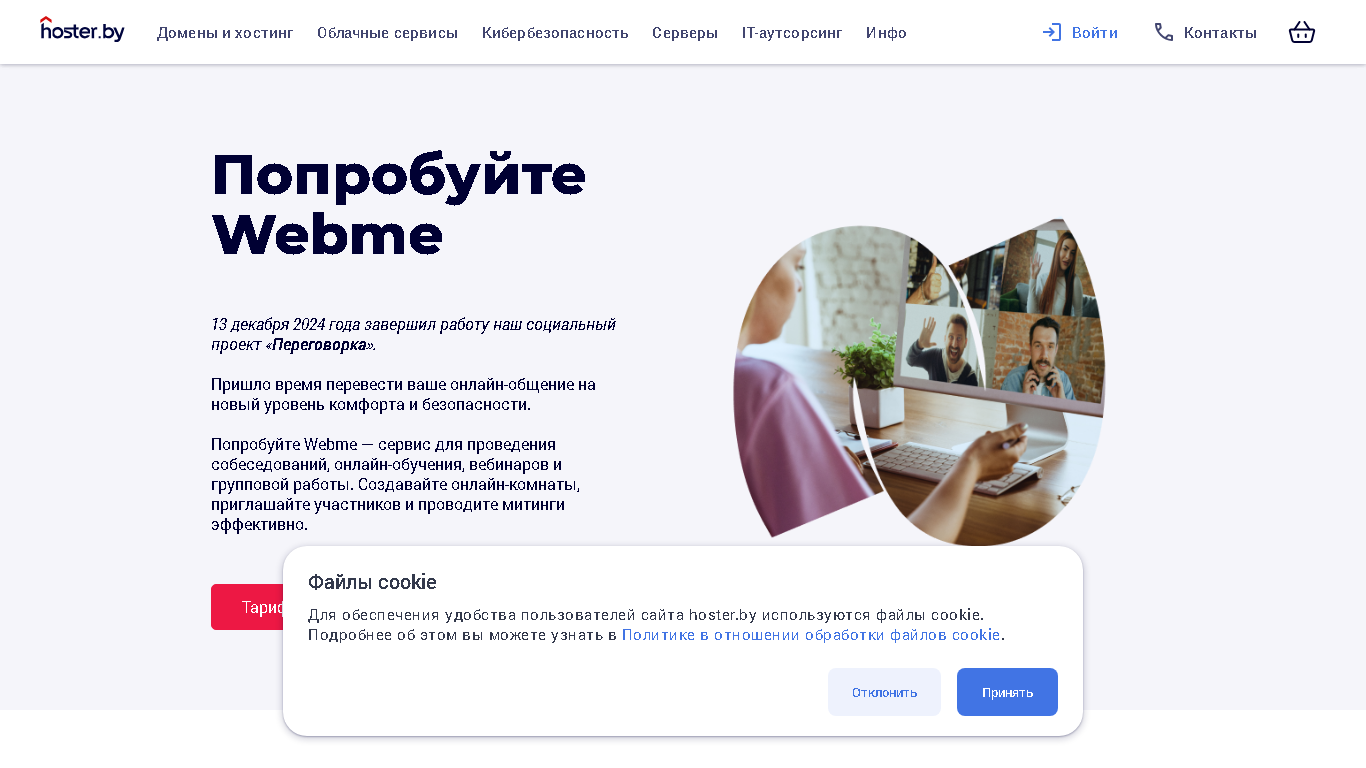Viewport: 1366px width, 768px height.
Task: Click the video call hero image
Action: point(919,380)
